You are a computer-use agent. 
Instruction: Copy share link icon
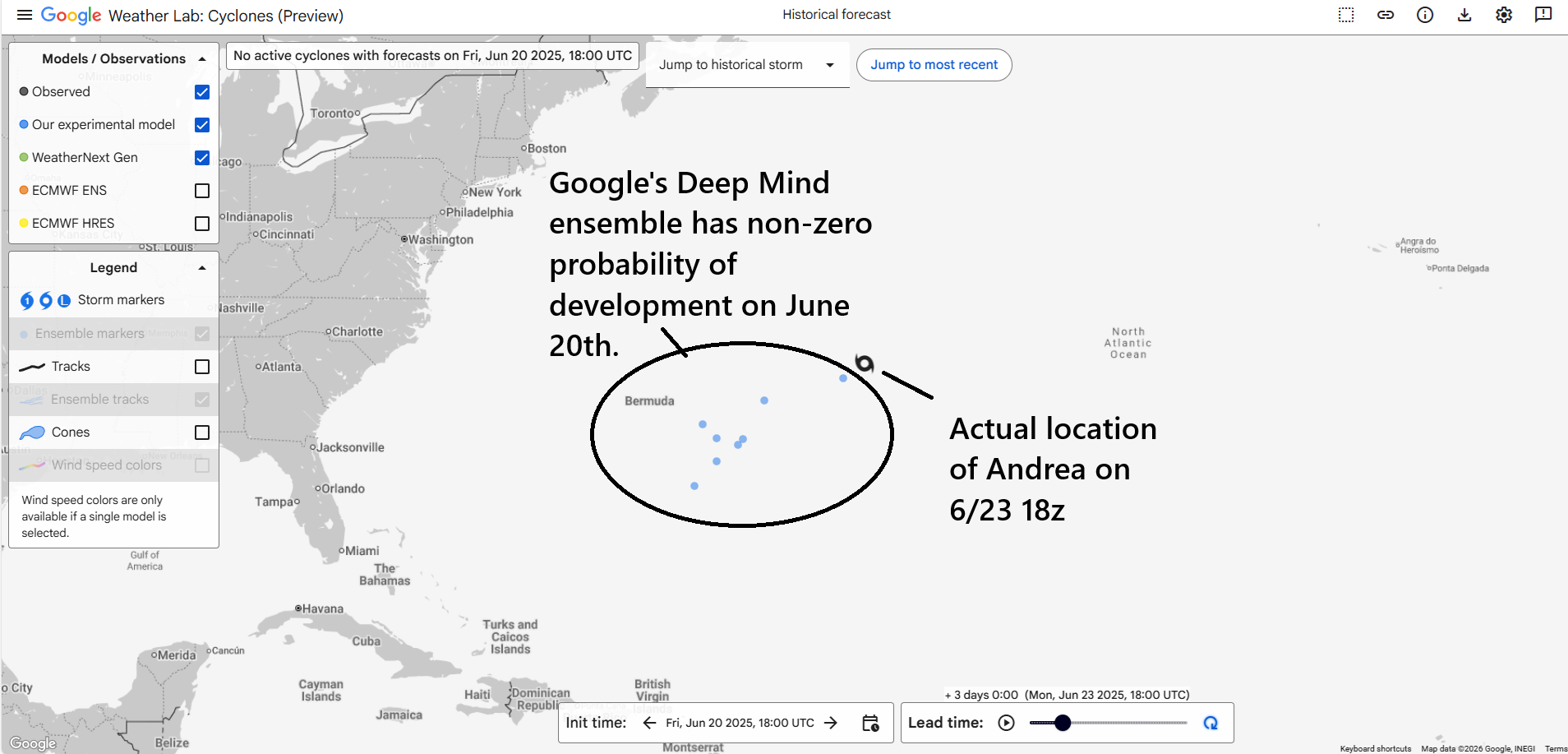(x=1386, y=15)
